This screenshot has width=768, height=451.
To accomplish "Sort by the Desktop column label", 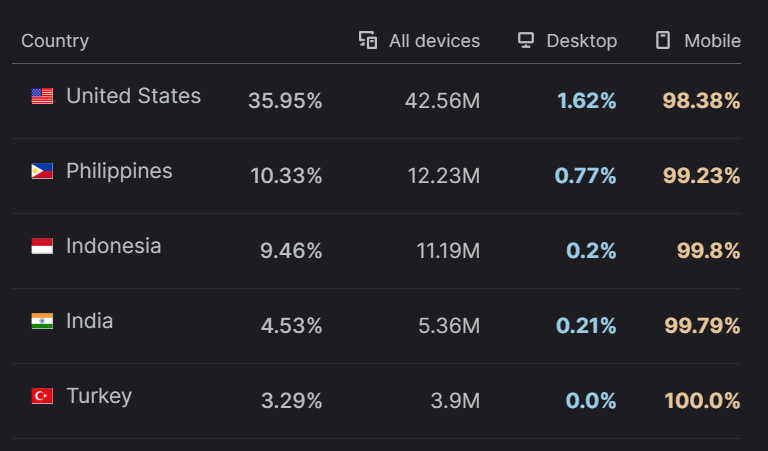I will [x=581, y=41].
